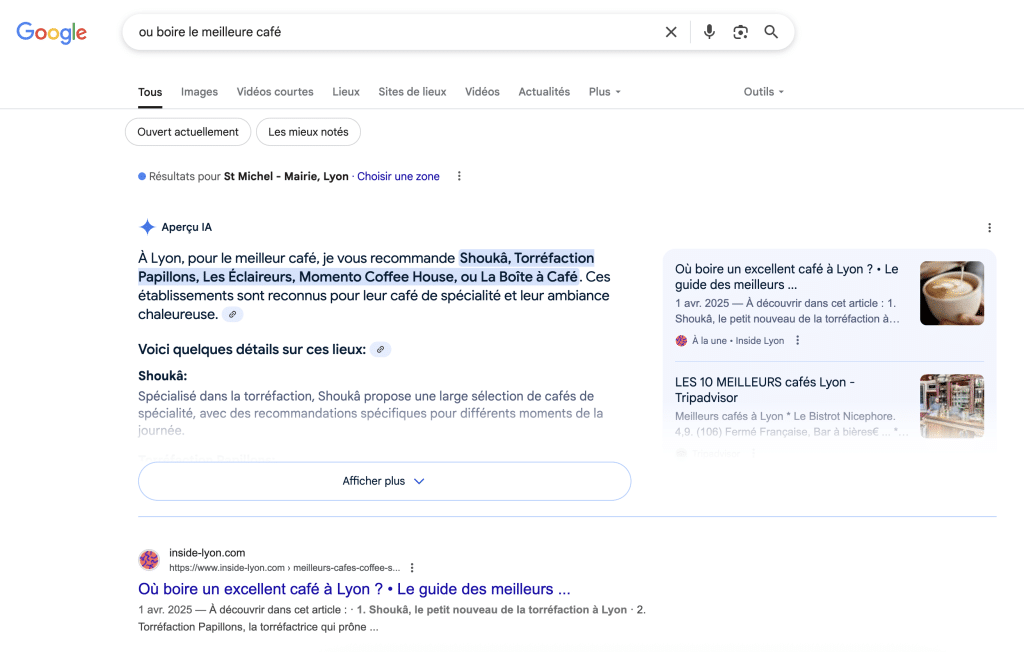Toggle the Les mieux notés filter chip
The height and width of the screenshot is (652, 1024).
[308, 132]
